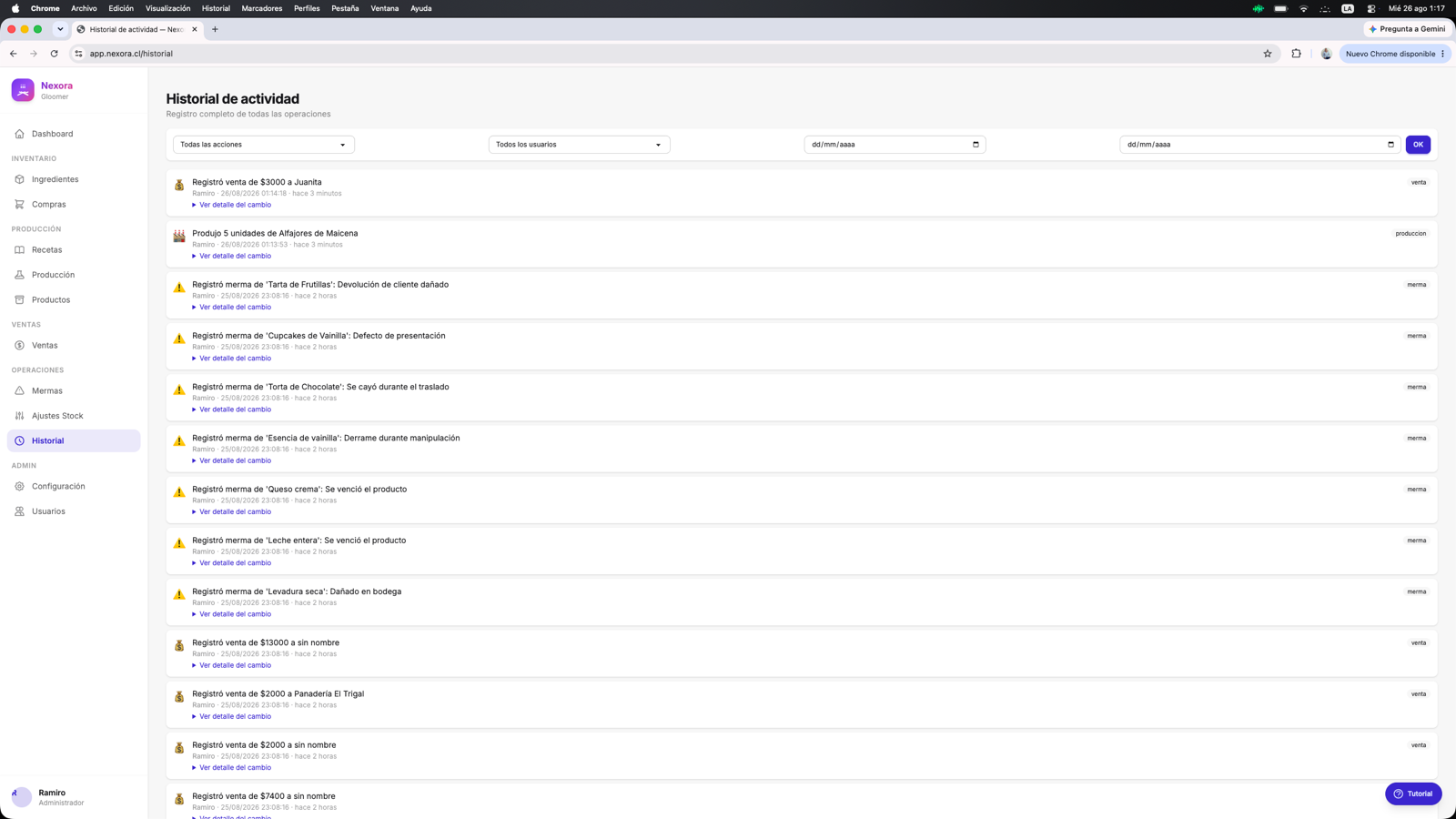
Task: Open the Apple menu
Action: point(15,8)
